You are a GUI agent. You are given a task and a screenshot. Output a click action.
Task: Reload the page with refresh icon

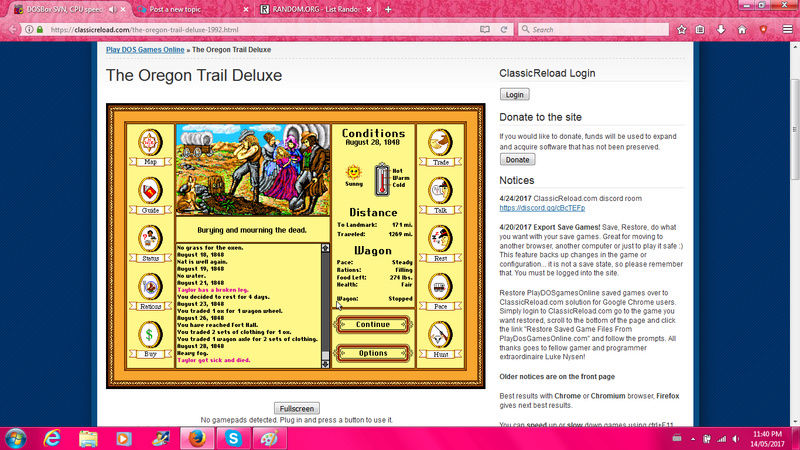504,30
